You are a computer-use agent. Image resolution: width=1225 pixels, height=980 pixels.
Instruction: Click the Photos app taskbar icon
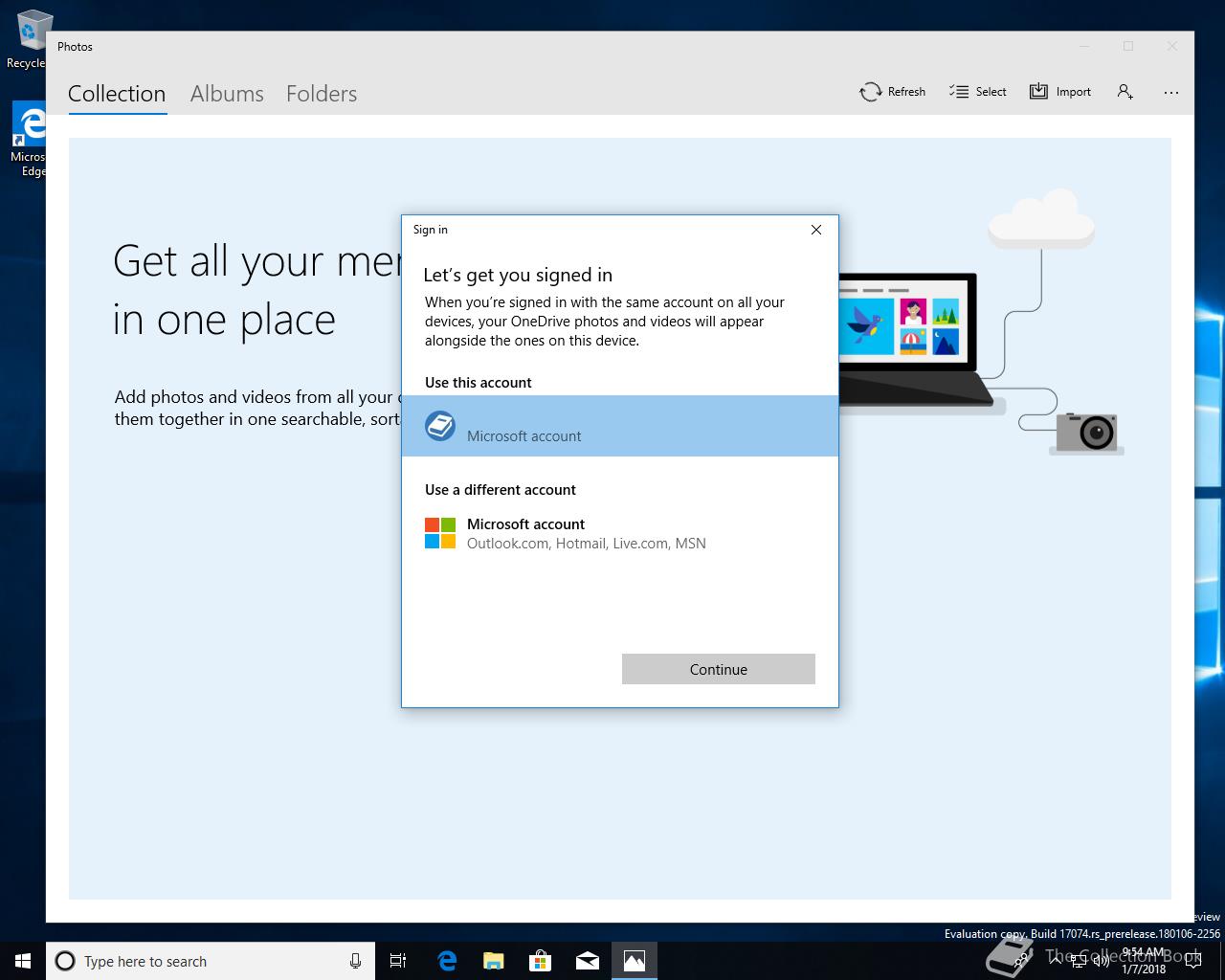coord(635,961)
